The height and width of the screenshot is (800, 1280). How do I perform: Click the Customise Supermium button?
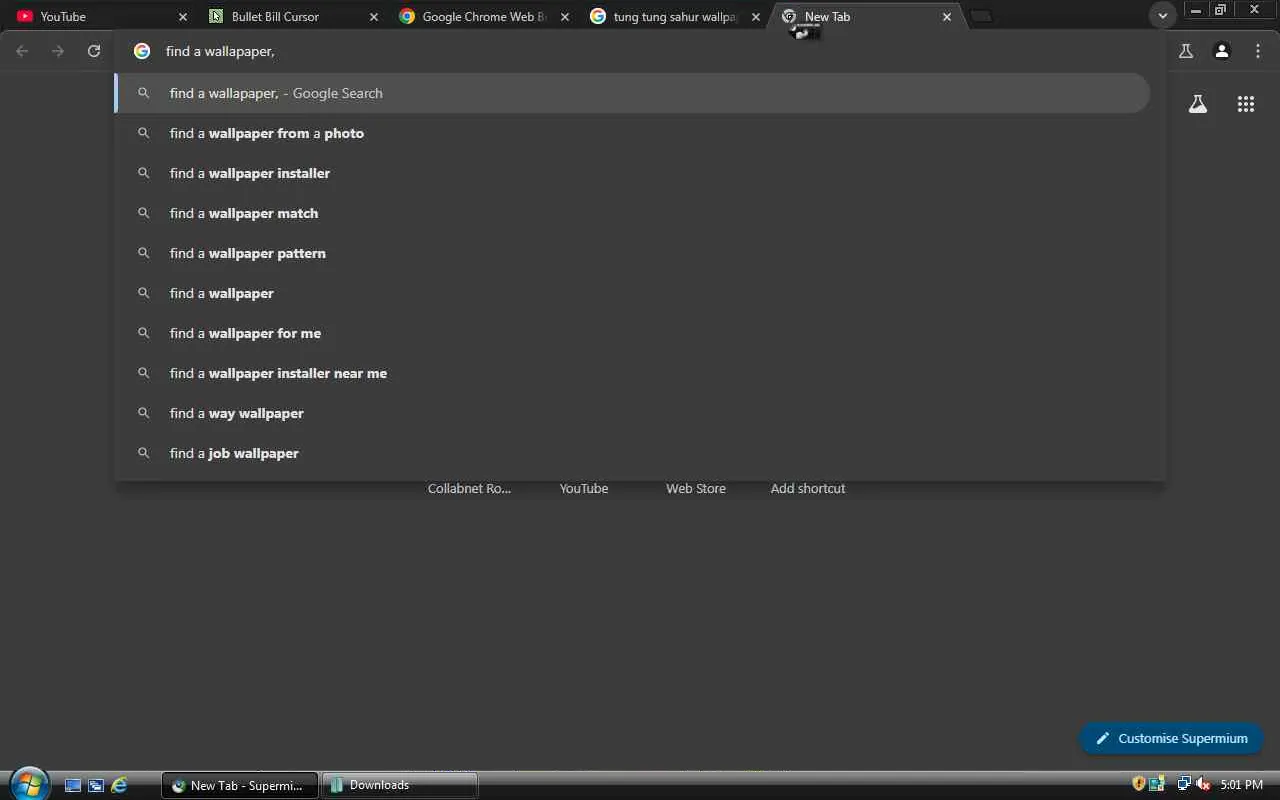tap(1171, 738)
